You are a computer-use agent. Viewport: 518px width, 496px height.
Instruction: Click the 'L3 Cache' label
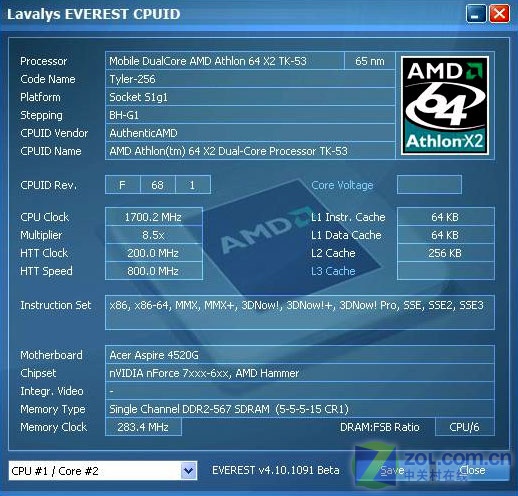(333, 271)
